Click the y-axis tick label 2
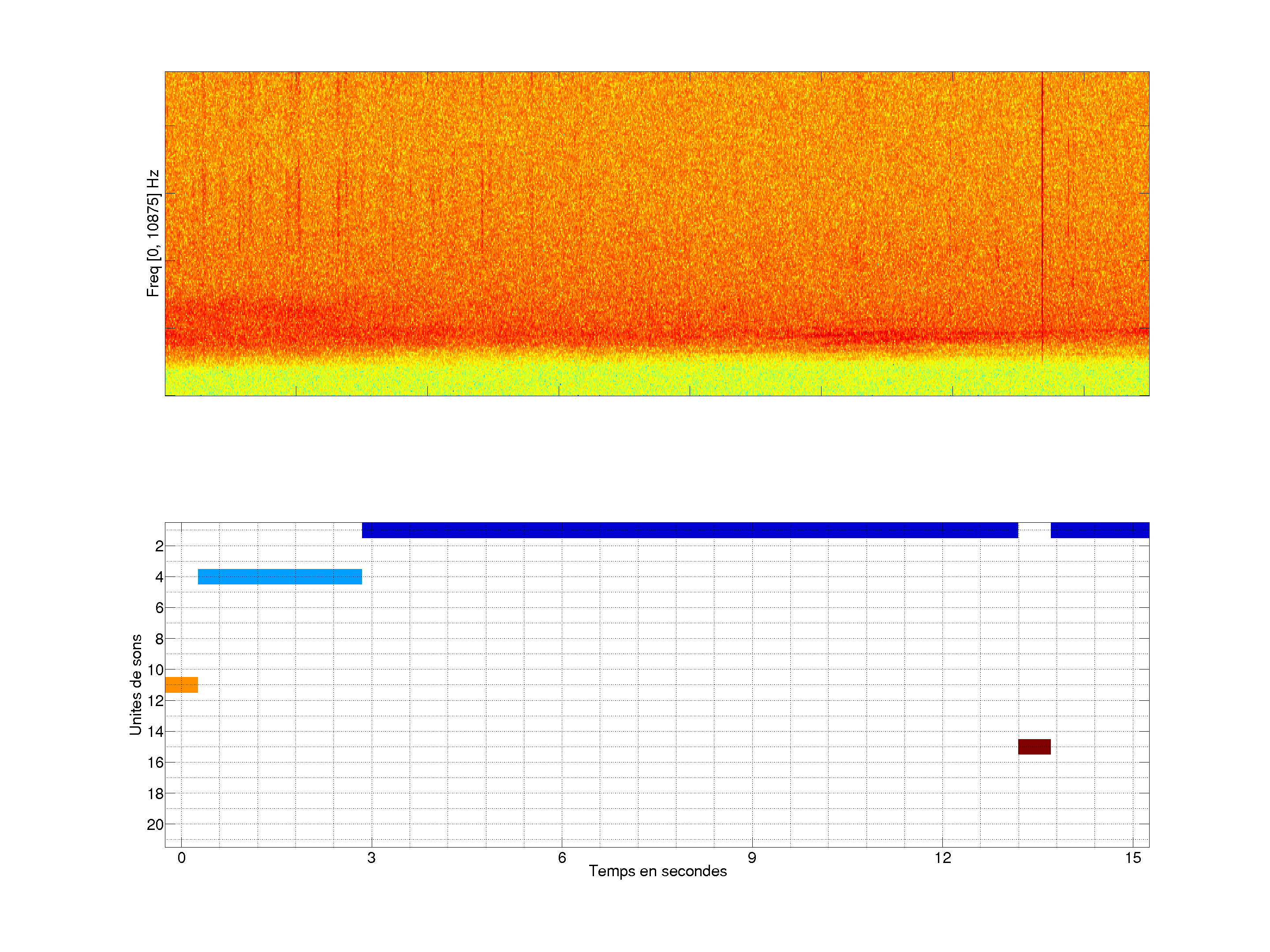 coord(159,546)
